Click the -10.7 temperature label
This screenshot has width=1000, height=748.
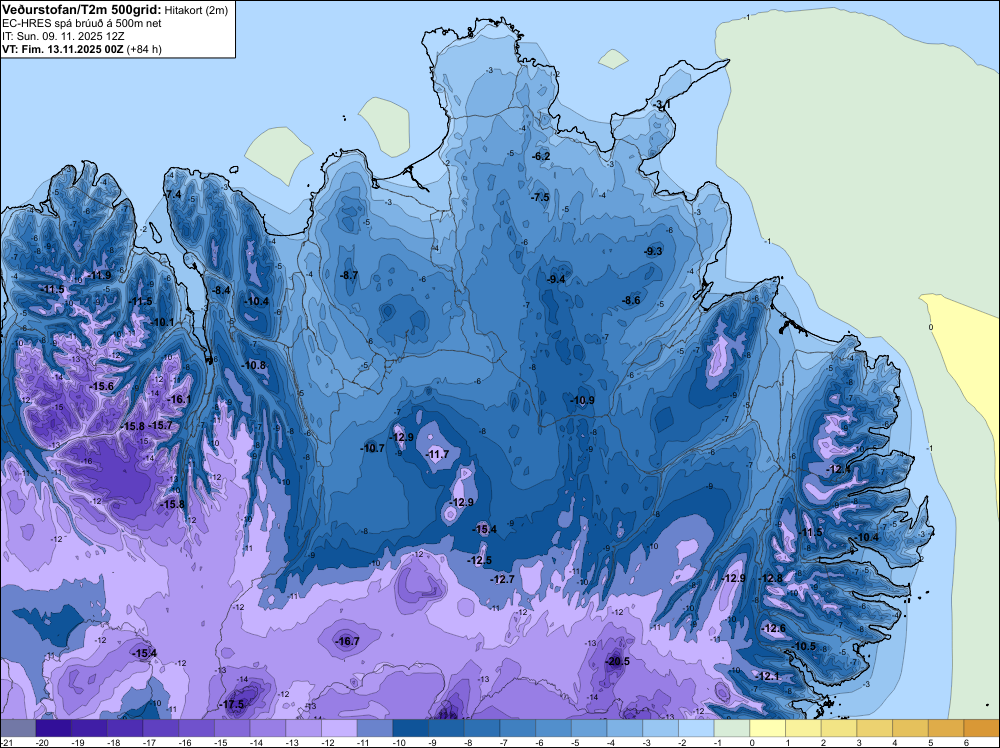click(372, 448)
